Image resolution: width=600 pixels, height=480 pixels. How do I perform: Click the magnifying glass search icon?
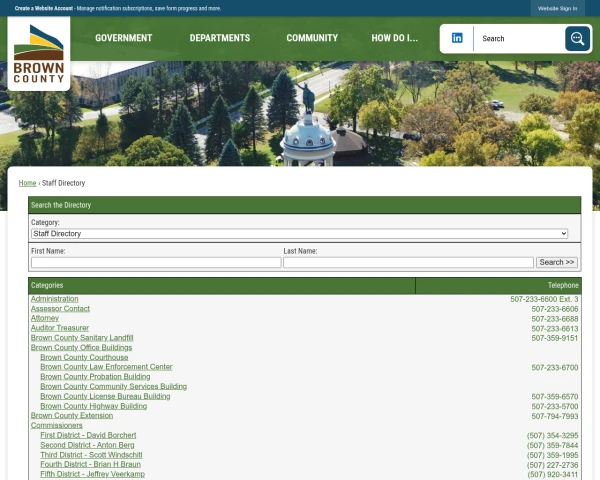coord(577,39)
